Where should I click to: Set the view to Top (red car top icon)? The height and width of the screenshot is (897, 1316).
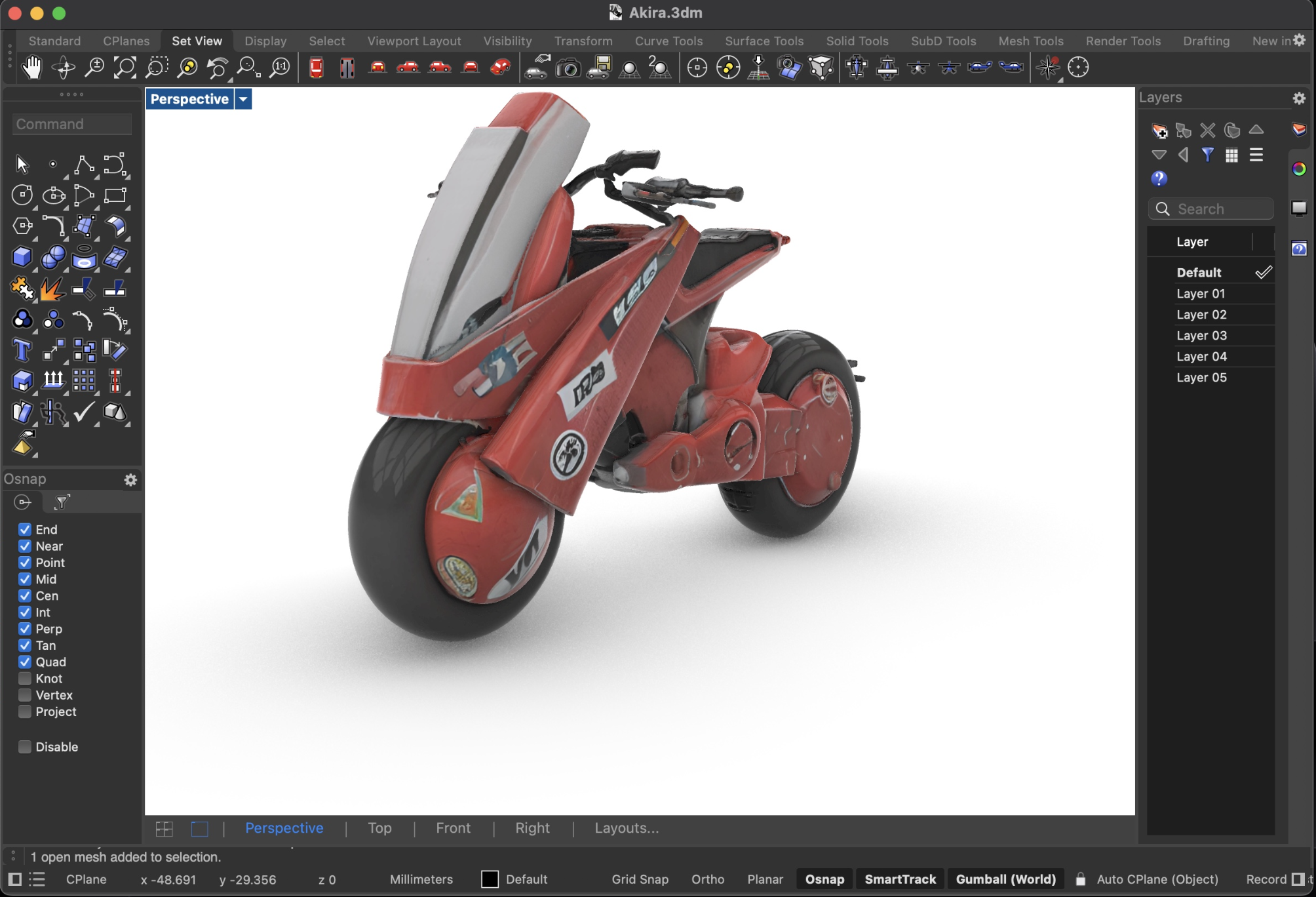[x=316, y=67]
